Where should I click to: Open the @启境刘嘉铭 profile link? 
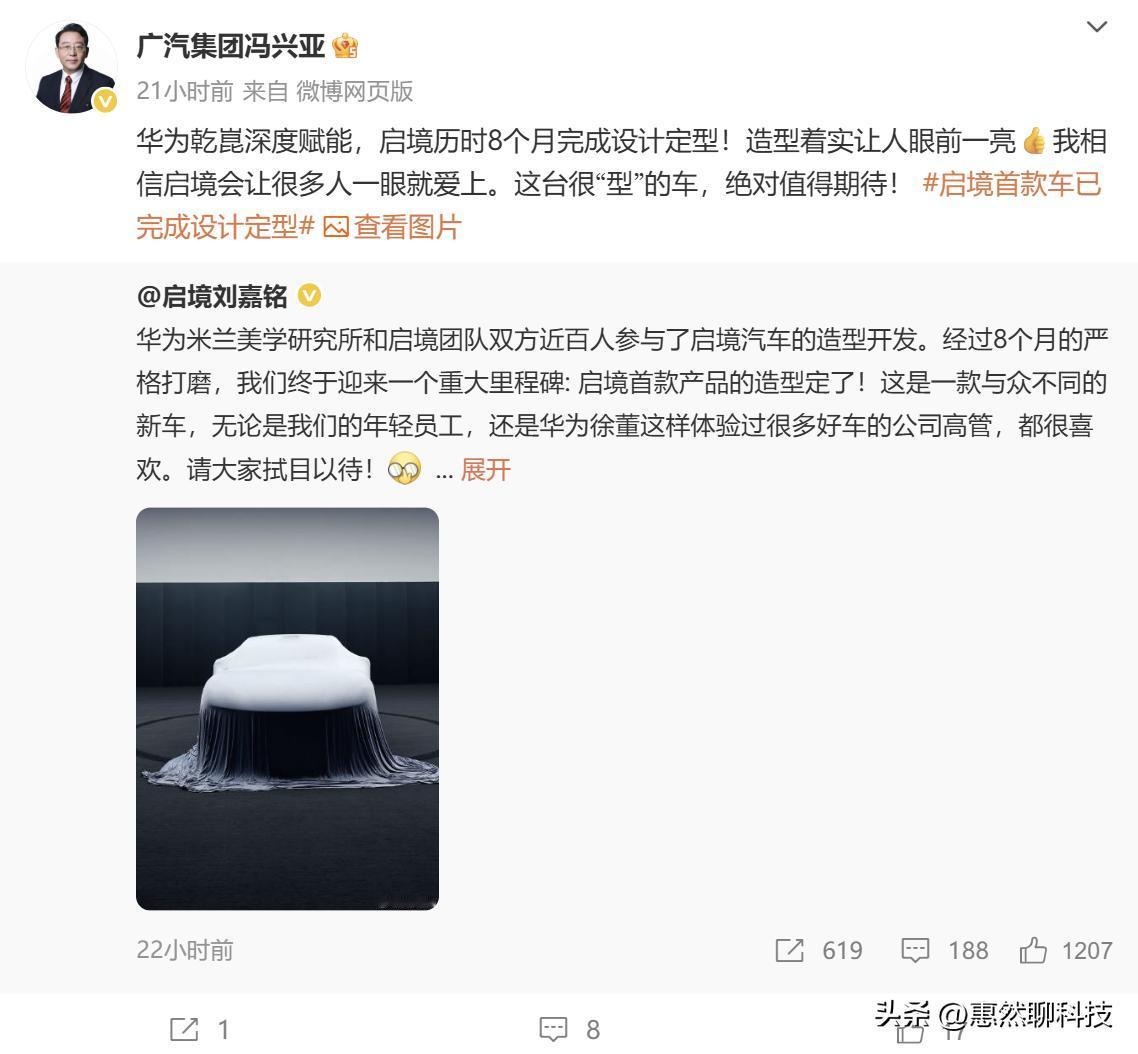click(212, 297)
